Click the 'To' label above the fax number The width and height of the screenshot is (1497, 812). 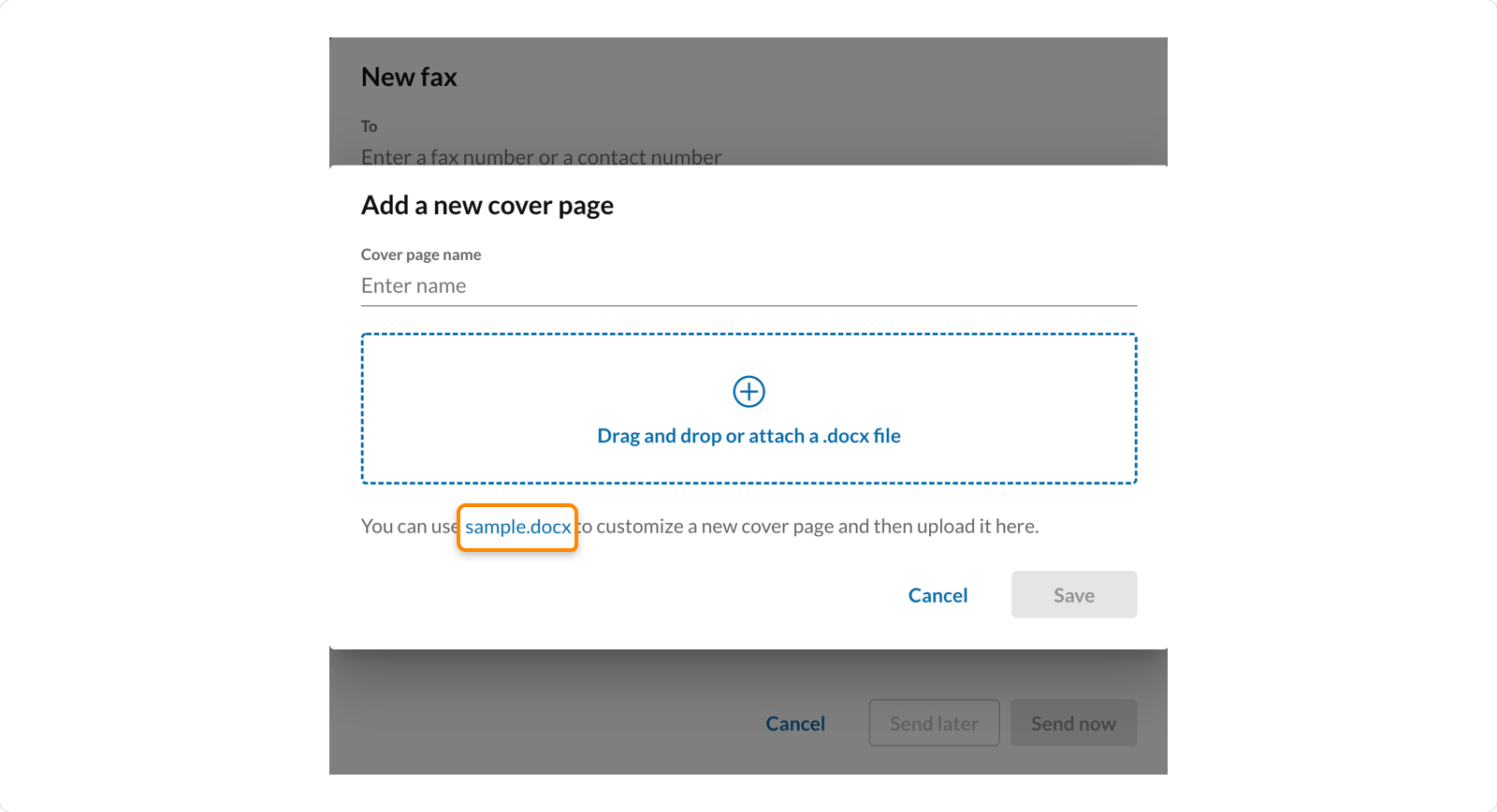tap(370, 126)
